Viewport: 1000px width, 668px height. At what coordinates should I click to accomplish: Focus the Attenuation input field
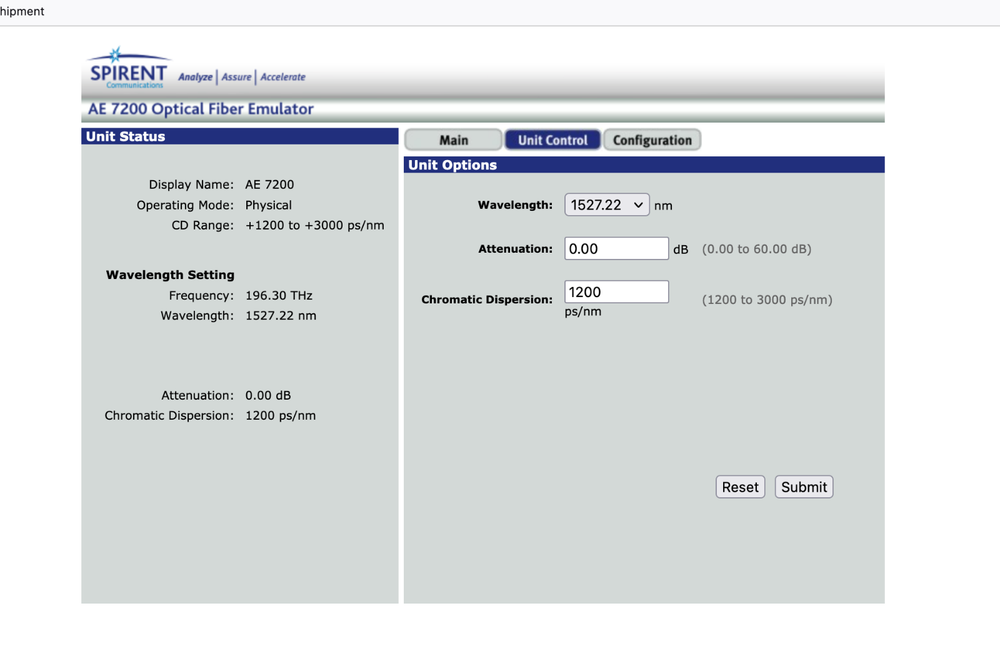(x=616, y=248)
